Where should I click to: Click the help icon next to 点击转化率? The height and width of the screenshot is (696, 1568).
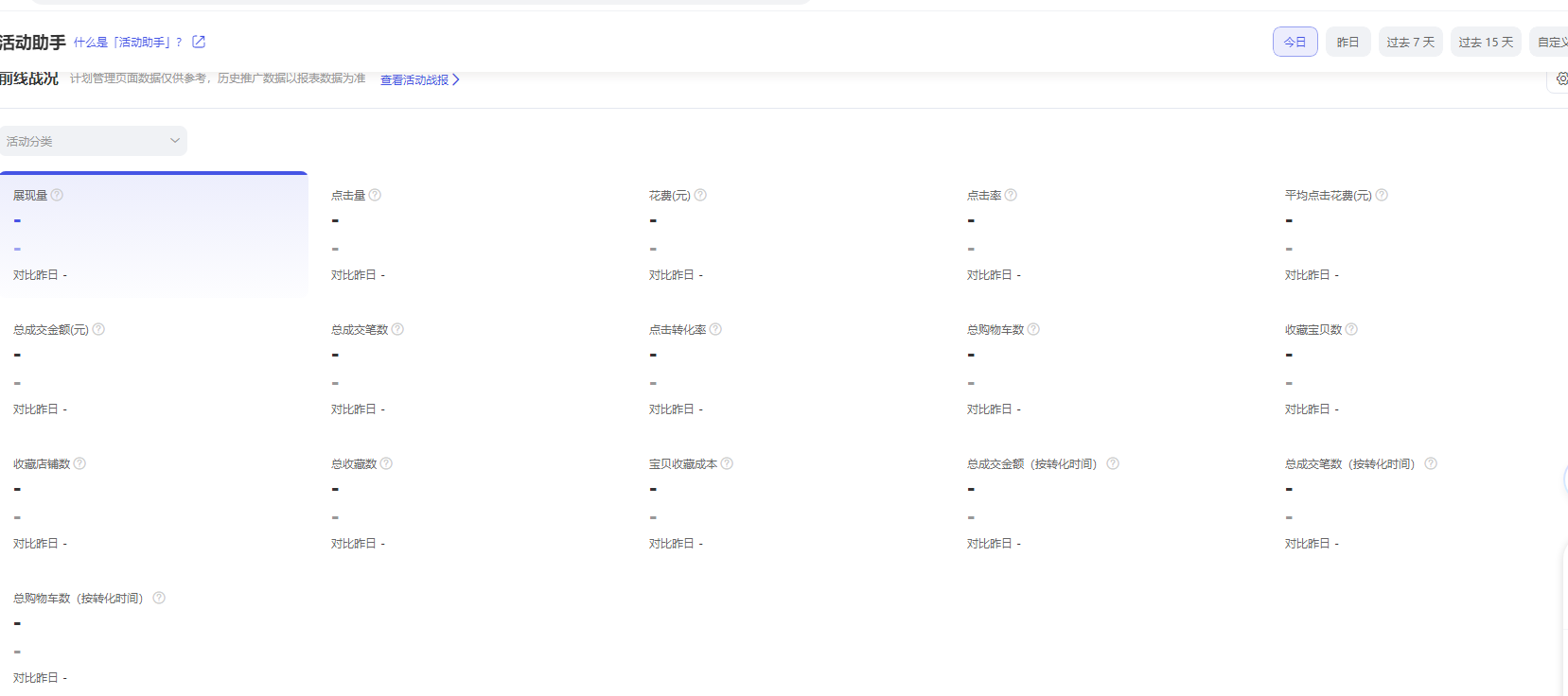715,329
